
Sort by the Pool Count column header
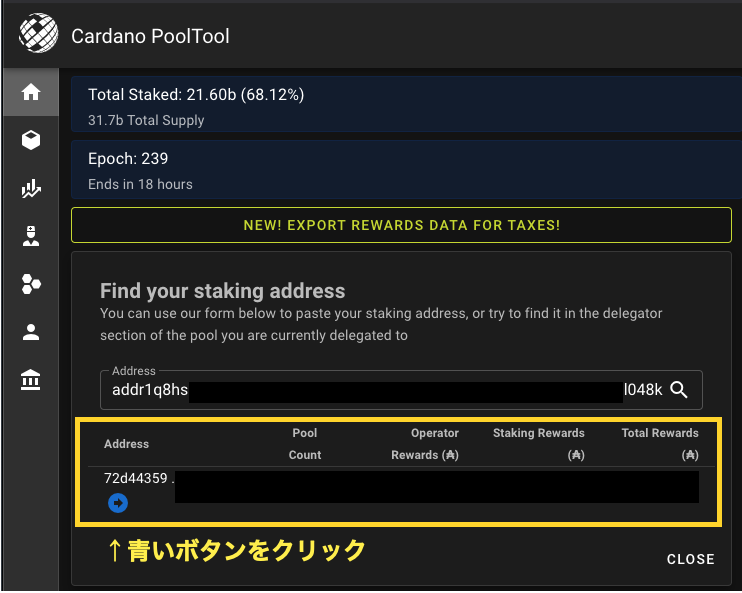coord(305,444)
